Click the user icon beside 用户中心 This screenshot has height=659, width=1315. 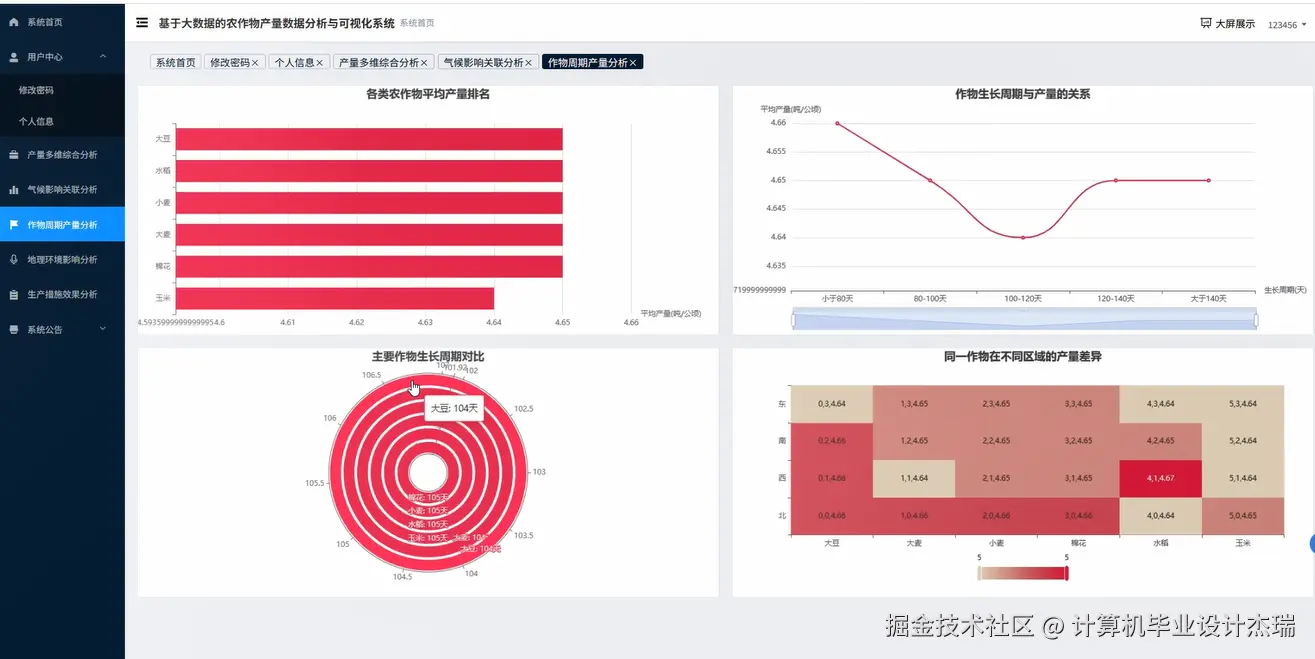click(x=13, y=57)
